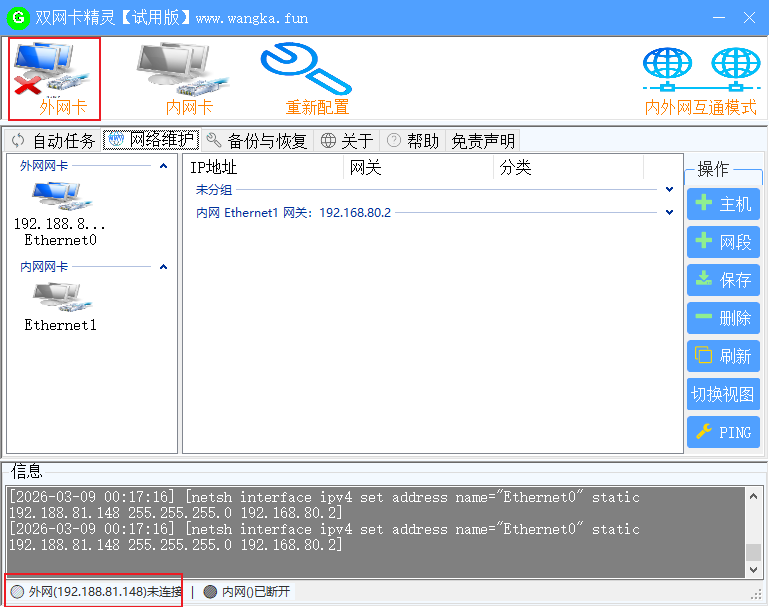Click the 主机 add host button
Image resolution: width=769 pixels, height=607 pixels.
click(723, 204)
